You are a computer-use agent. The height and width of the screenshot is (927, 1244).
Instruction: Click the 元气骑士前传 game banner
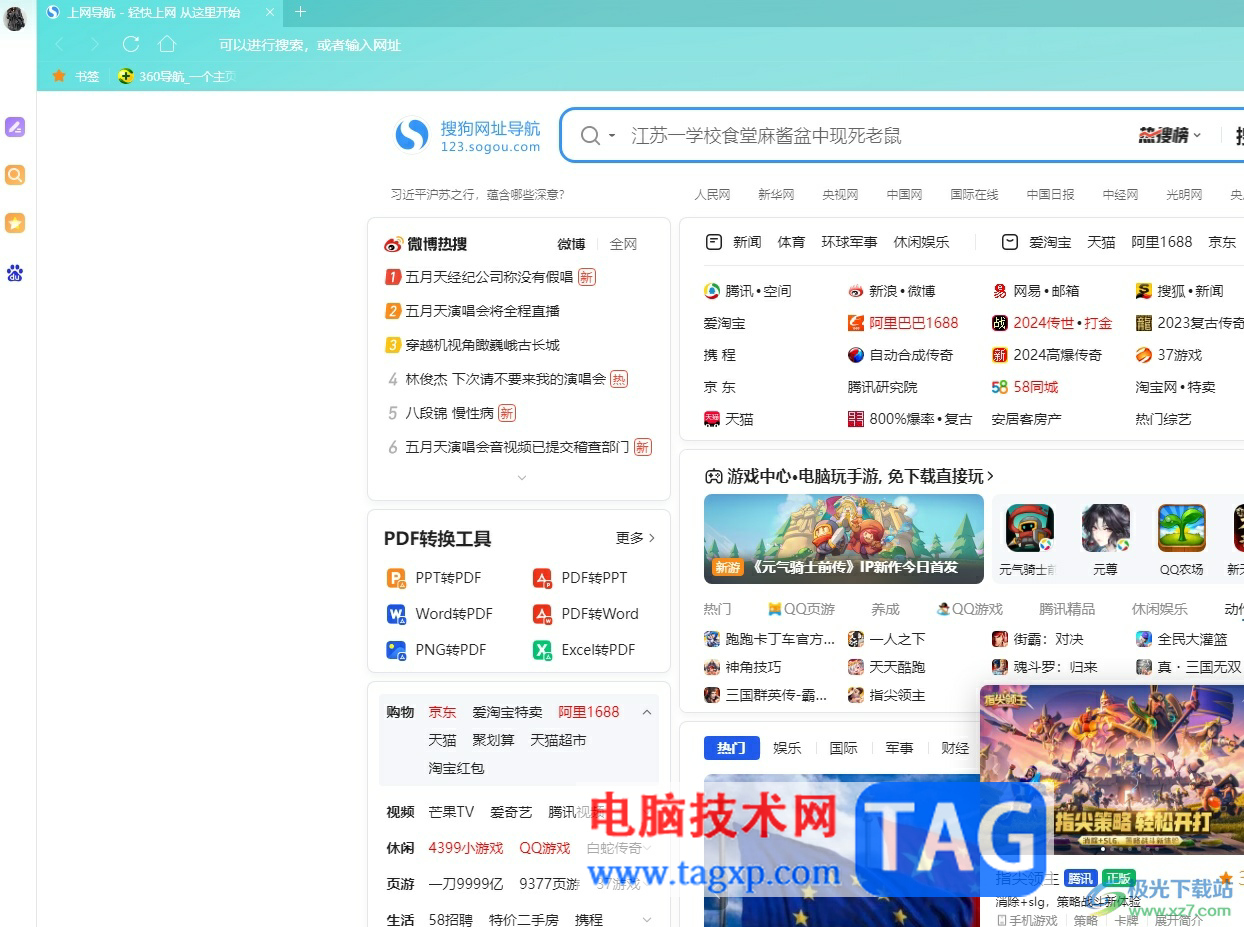coord(844,539)
